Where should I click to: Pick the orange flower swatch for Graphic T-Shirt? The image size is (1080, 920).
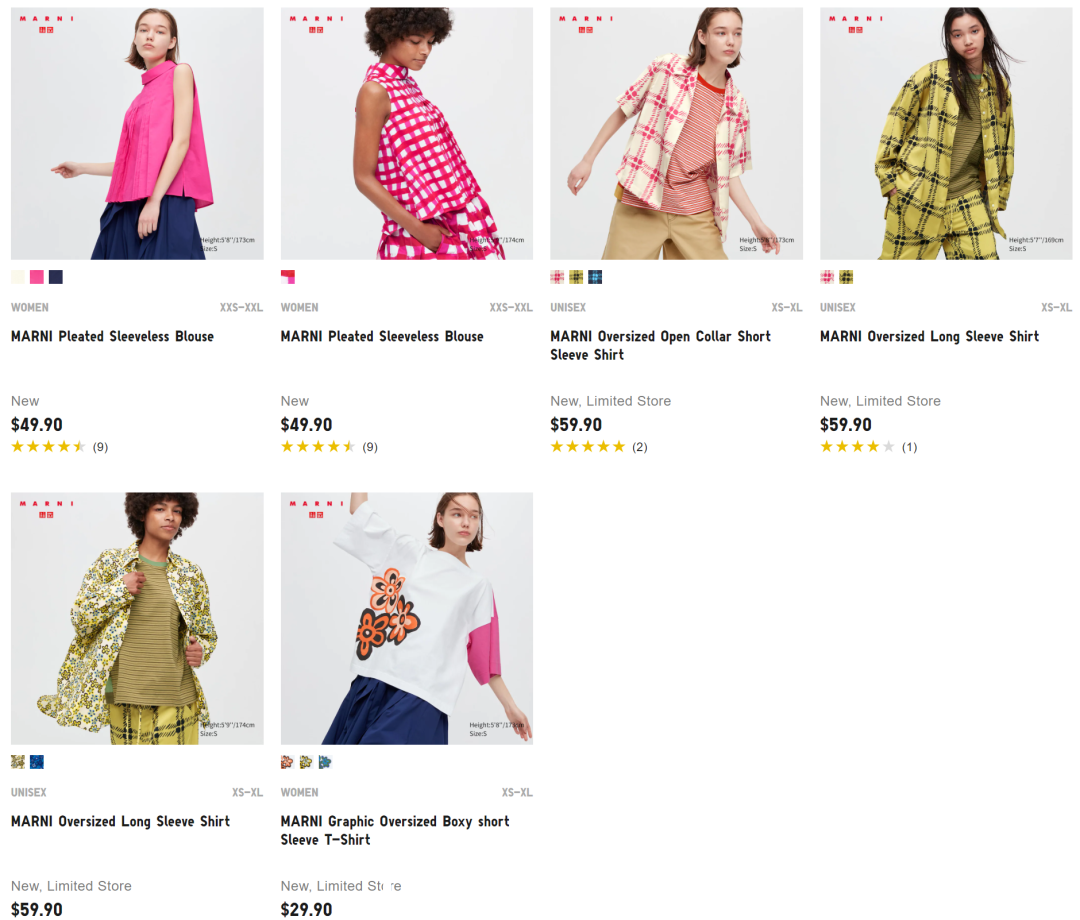click(287, 762)
